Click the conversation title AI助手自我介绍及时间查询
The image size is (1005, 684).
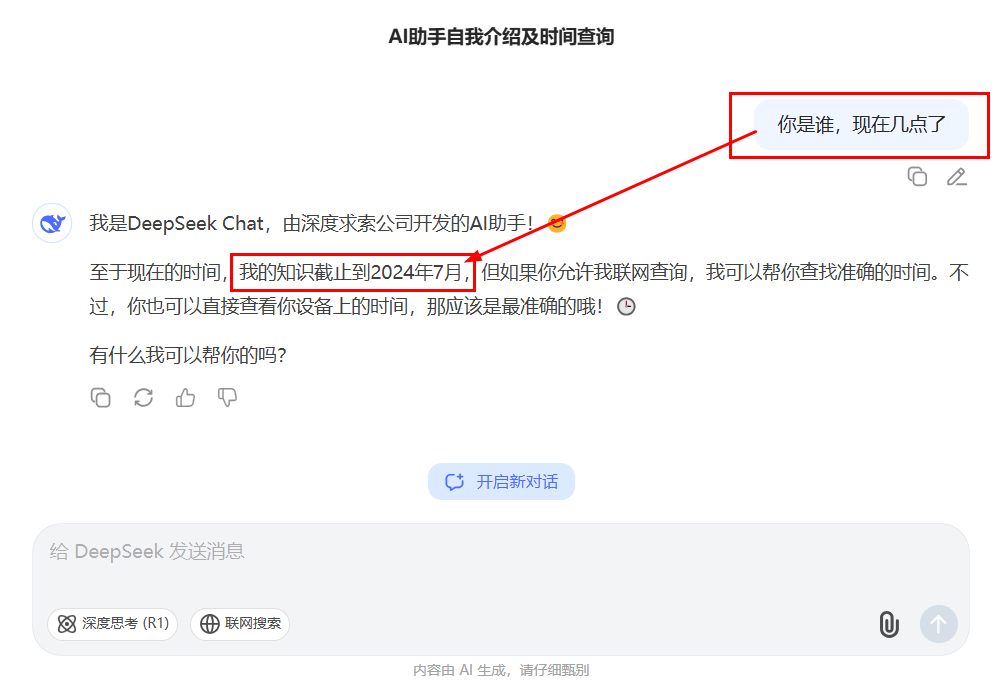coord(501,37)
